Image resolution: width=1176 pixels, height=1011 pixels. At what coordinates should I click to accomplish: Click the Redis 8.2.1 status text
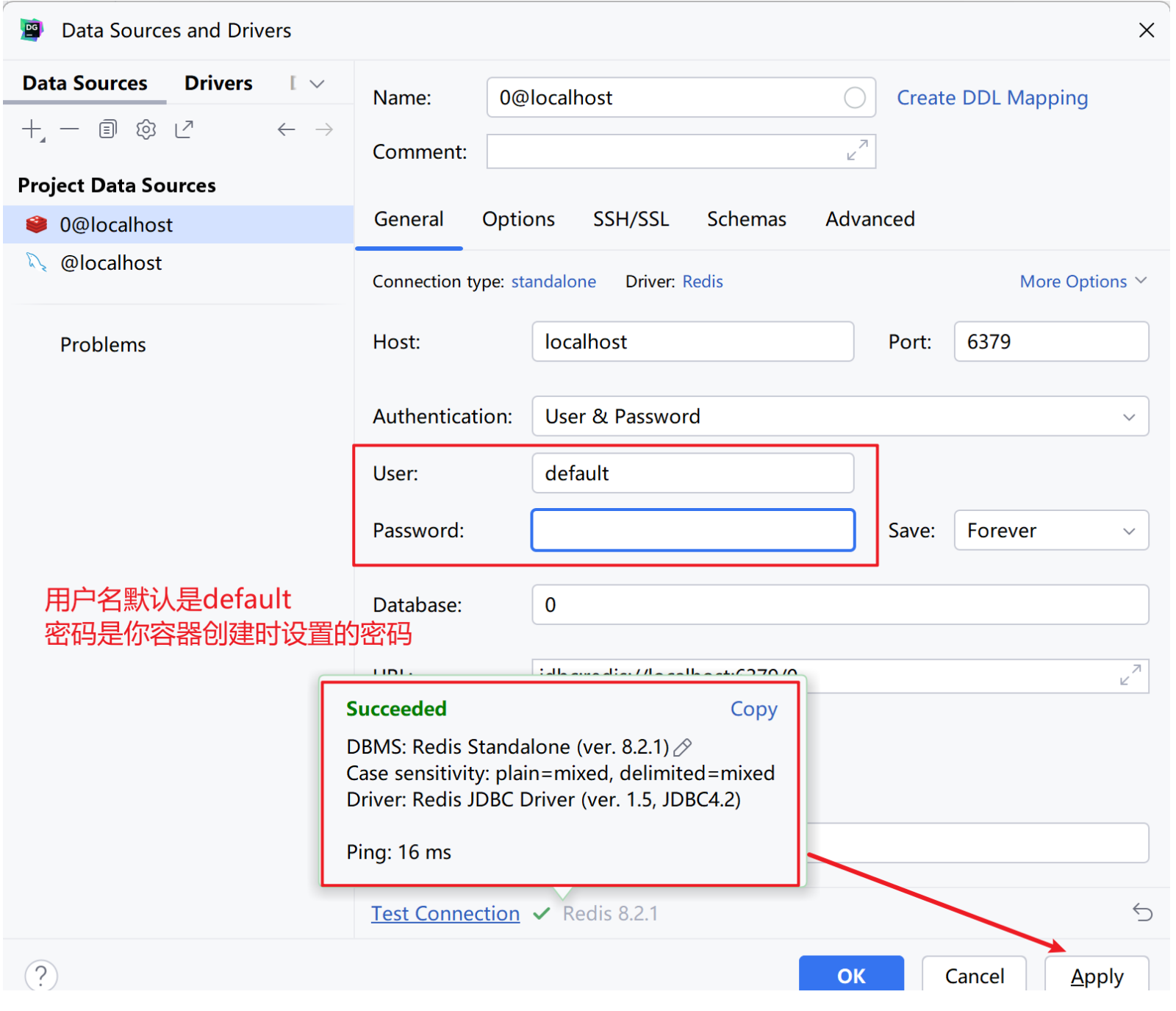pyautogui.click(x=610, y=913)
